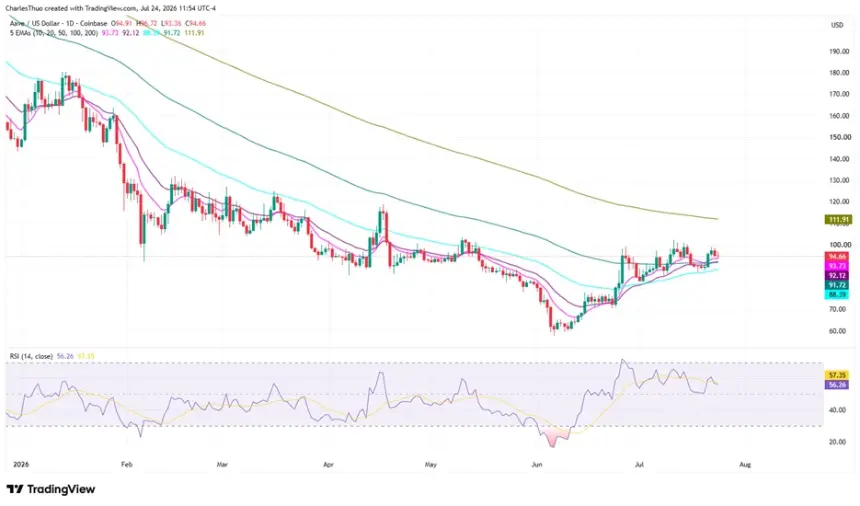
Task: Click the 170.00 price axis label
Action: pos(839,94)
